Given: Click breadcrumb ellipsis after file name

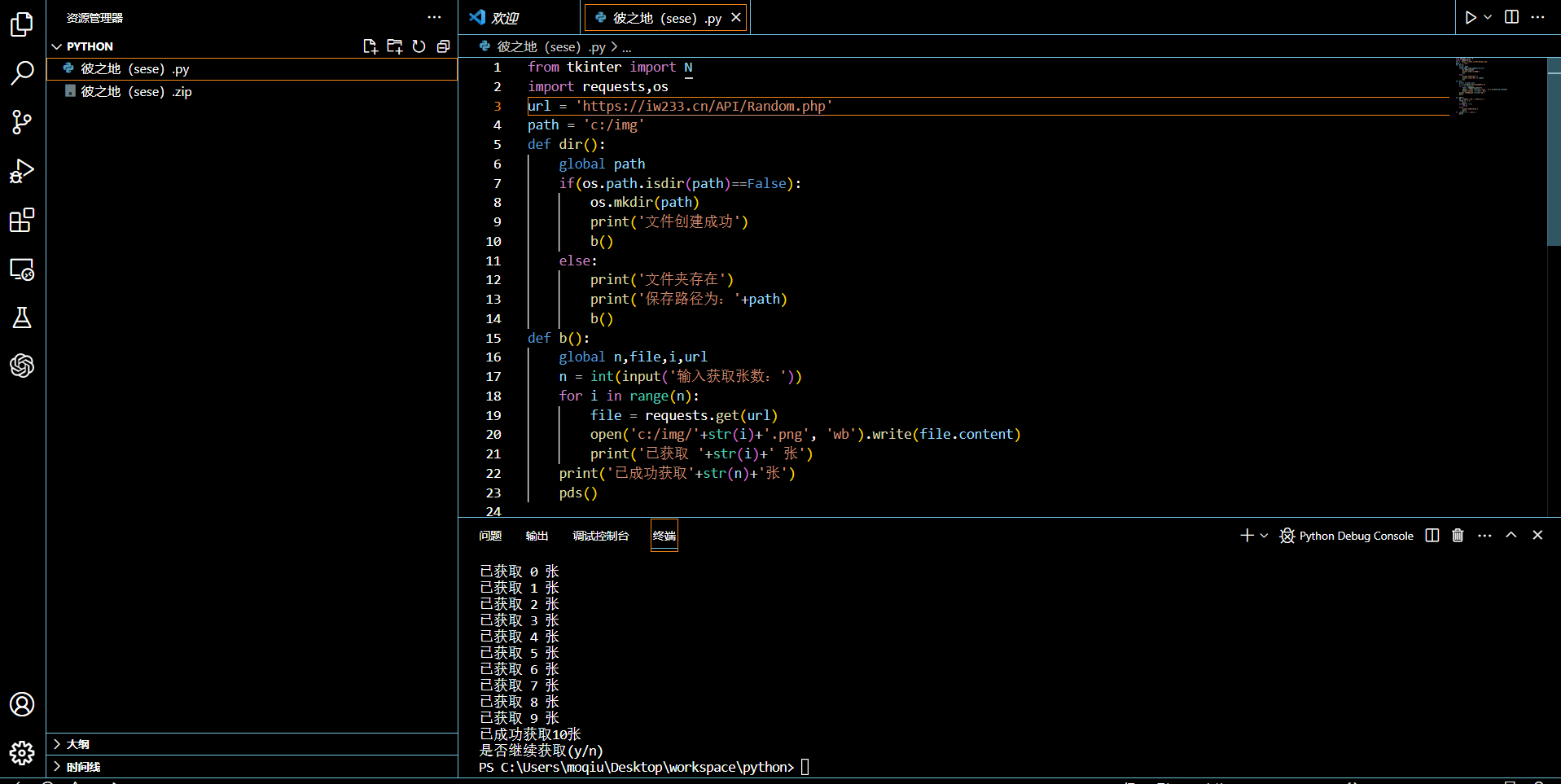Looking at the screenshot, I should (626, 47).
